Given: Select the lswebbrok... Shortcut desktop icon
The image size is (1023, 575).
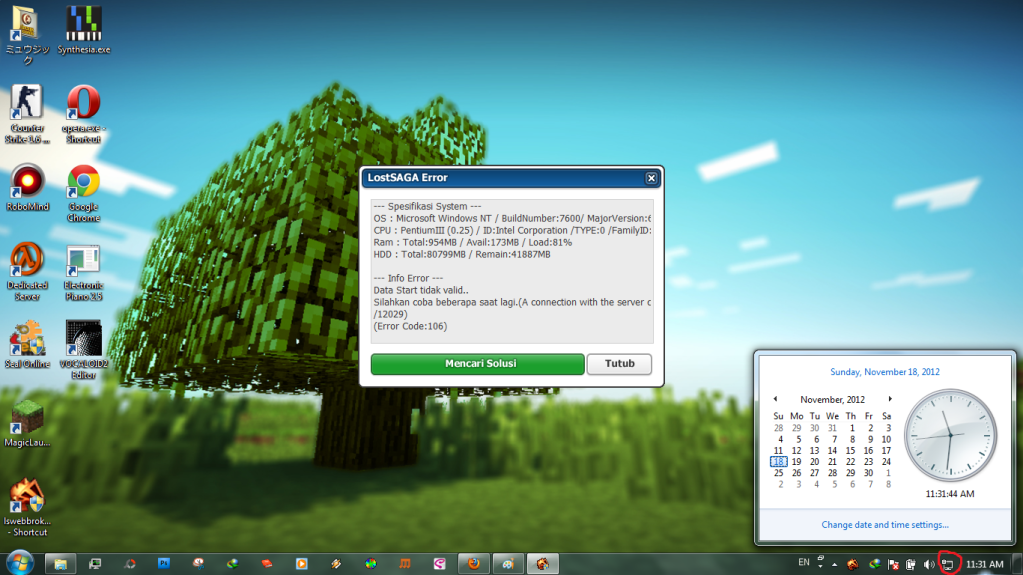Looking at the screenshot, I should coord(27,508).
